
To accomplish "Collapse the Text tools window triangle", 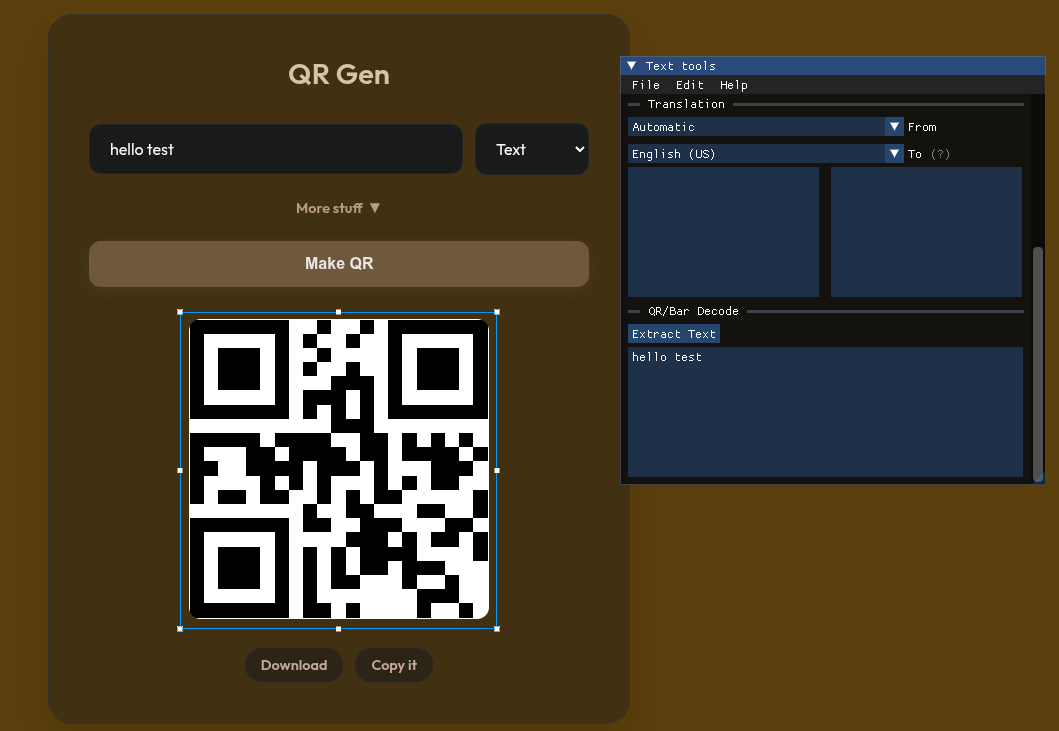I will 631,66.
